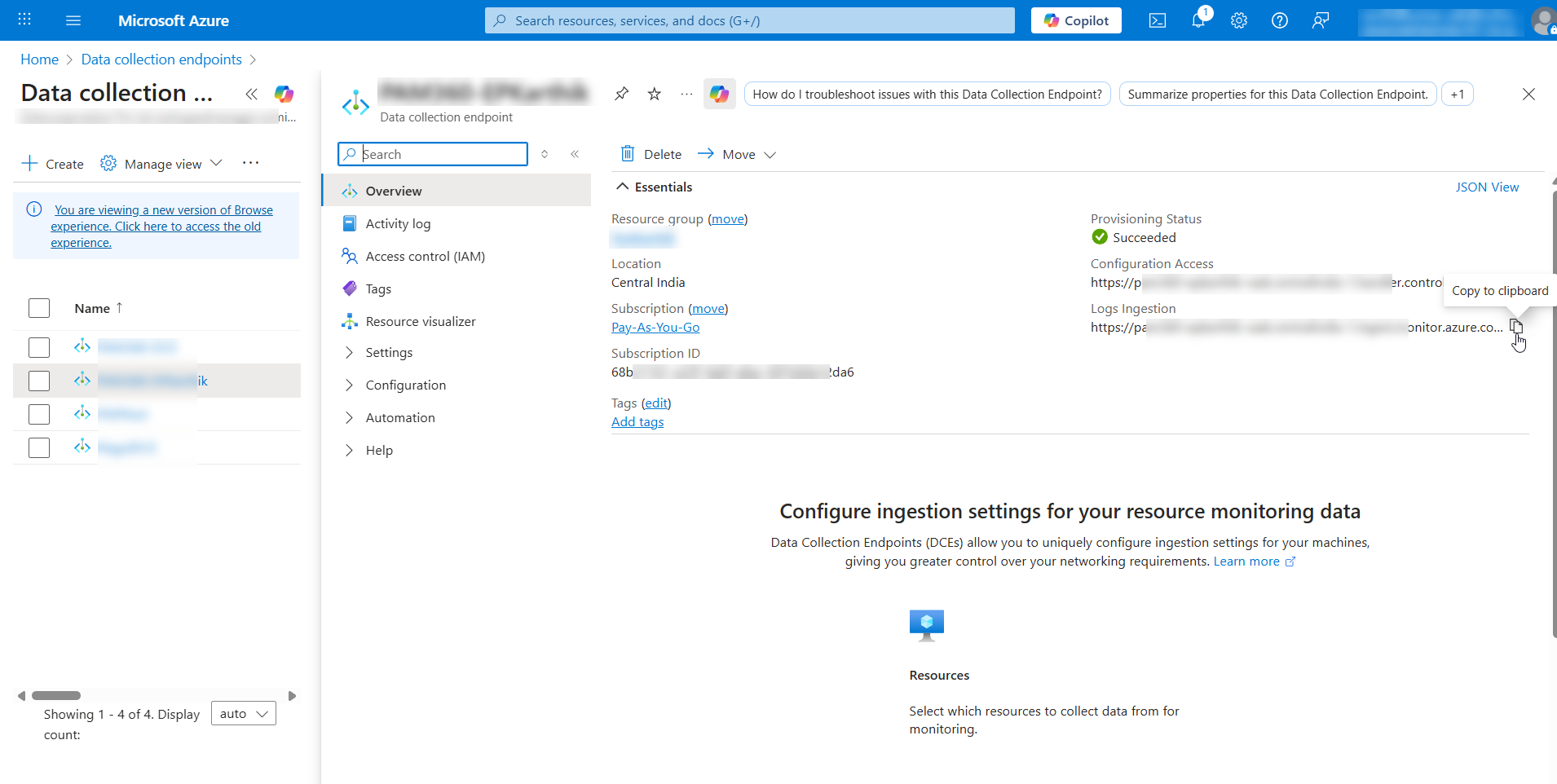
Task: Copy the Logs Ingestion URL to clipboard
Action: [x=1517, y=325]
